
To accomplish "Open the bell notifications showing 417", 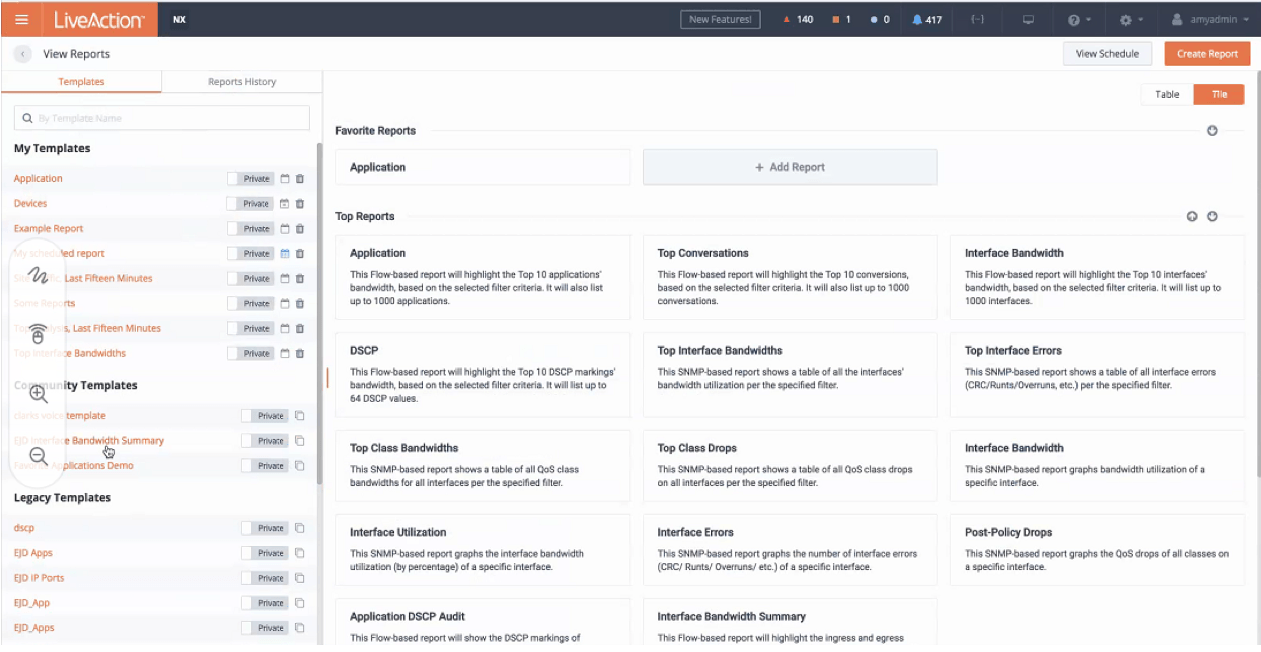I will pos(927,19).
